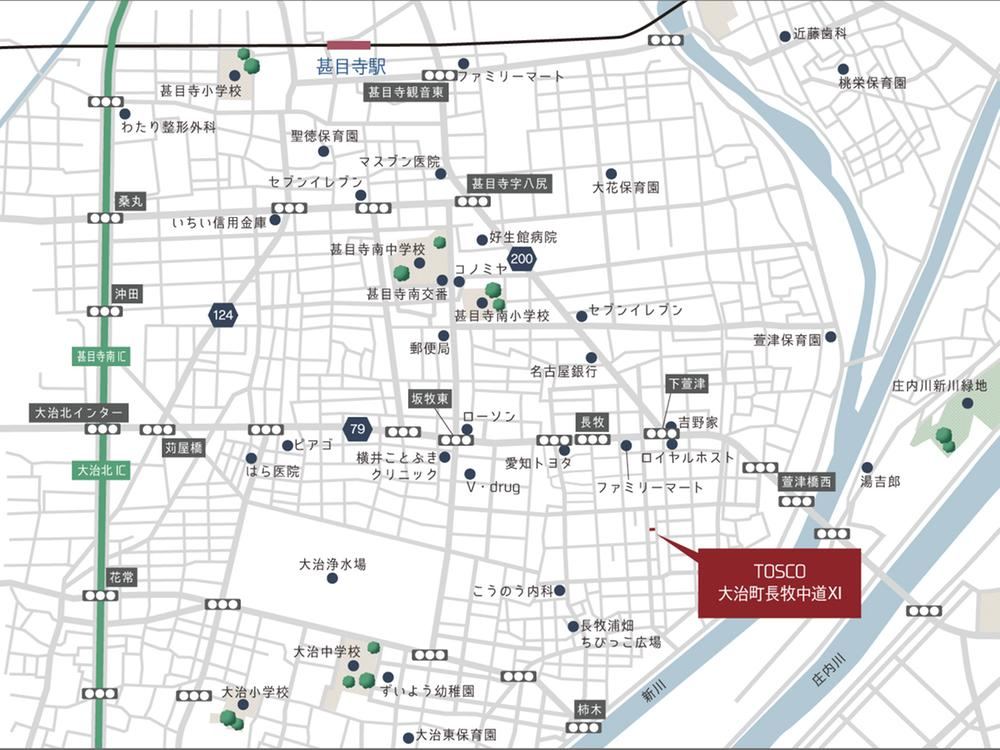Click the dot marker for 名古屋銀行
The height and width of the screenshot is (750, 1000).
point(591,358)
